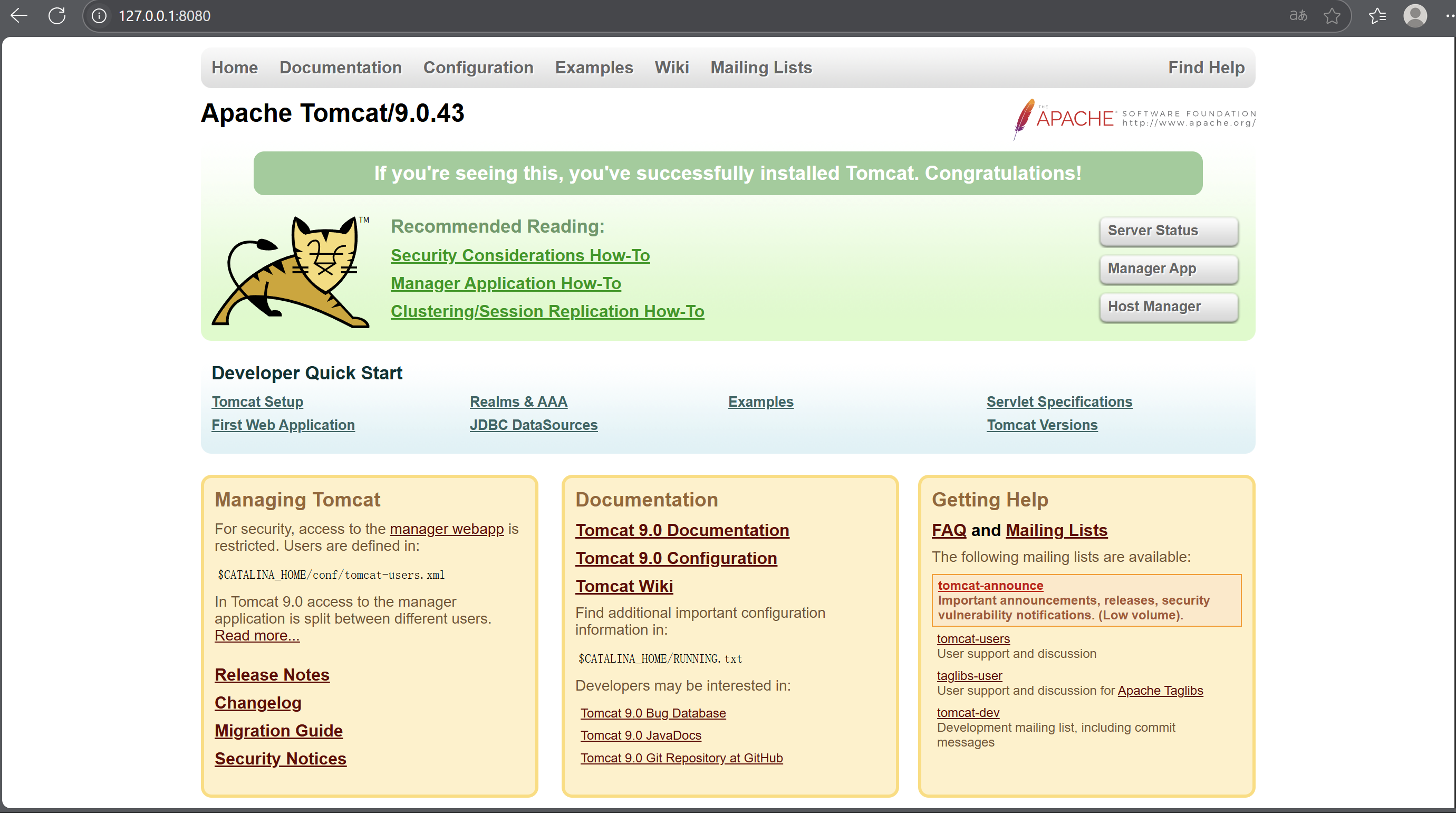The width and height of the screenshot is (1456, 813).
Task: Click Read more... link
Action: [257, 636]
